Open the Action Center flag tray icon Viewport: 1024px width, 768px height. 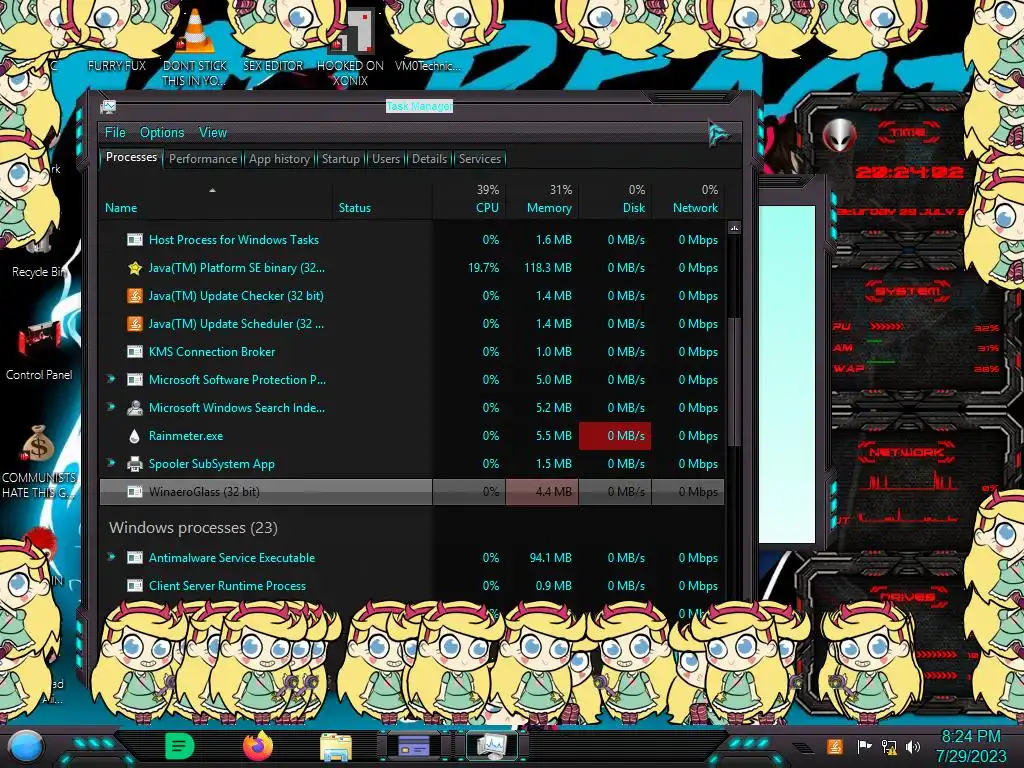point(864,746)
